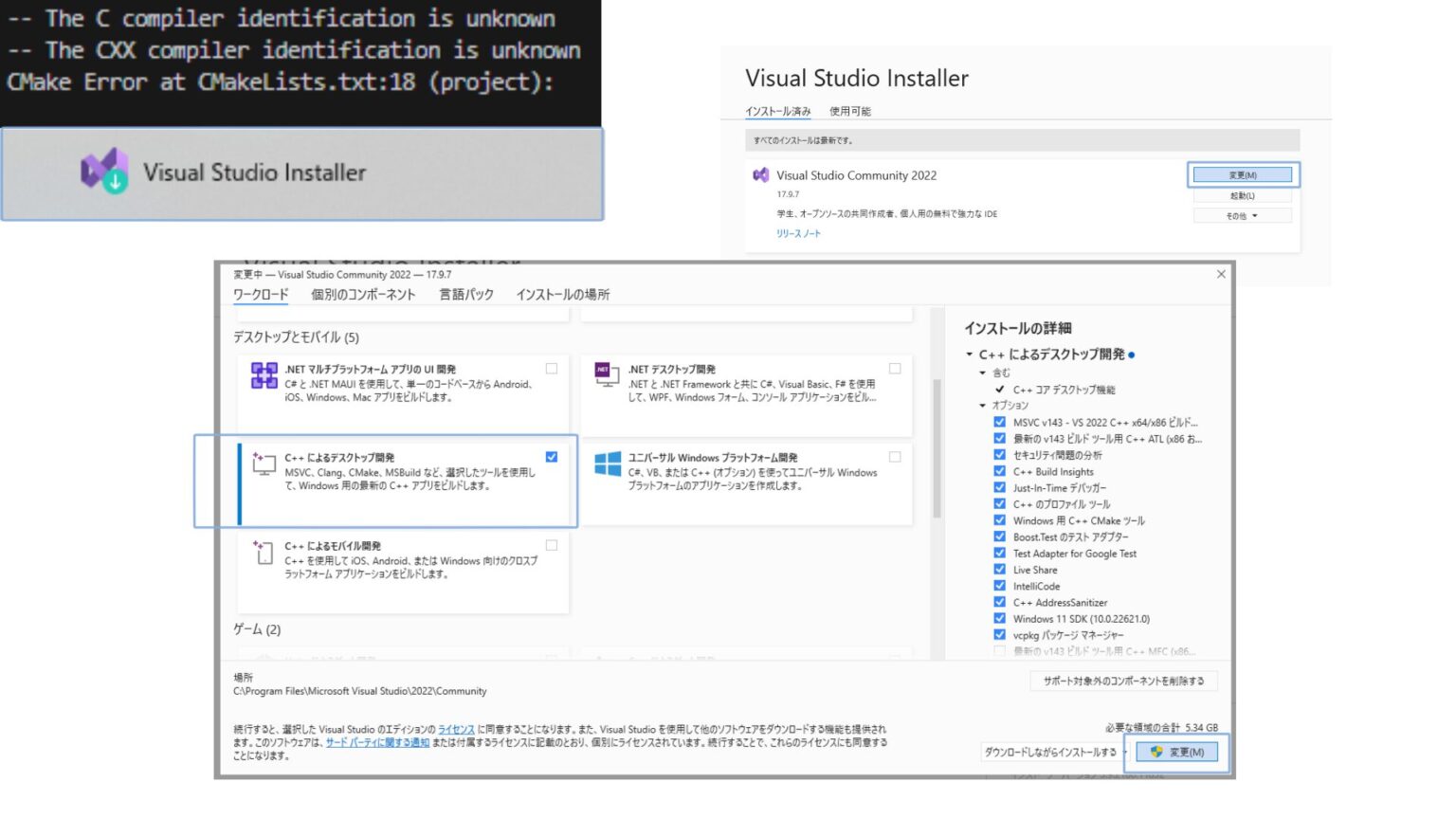Collapse the オプション section
Viewport: 1456px width, 819px height.
983,405
